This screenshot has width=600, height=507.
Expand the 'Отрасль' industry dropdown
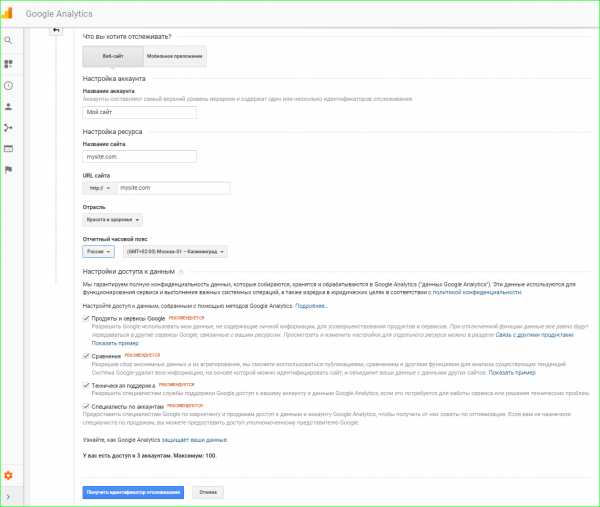click(x=113, y=219)
